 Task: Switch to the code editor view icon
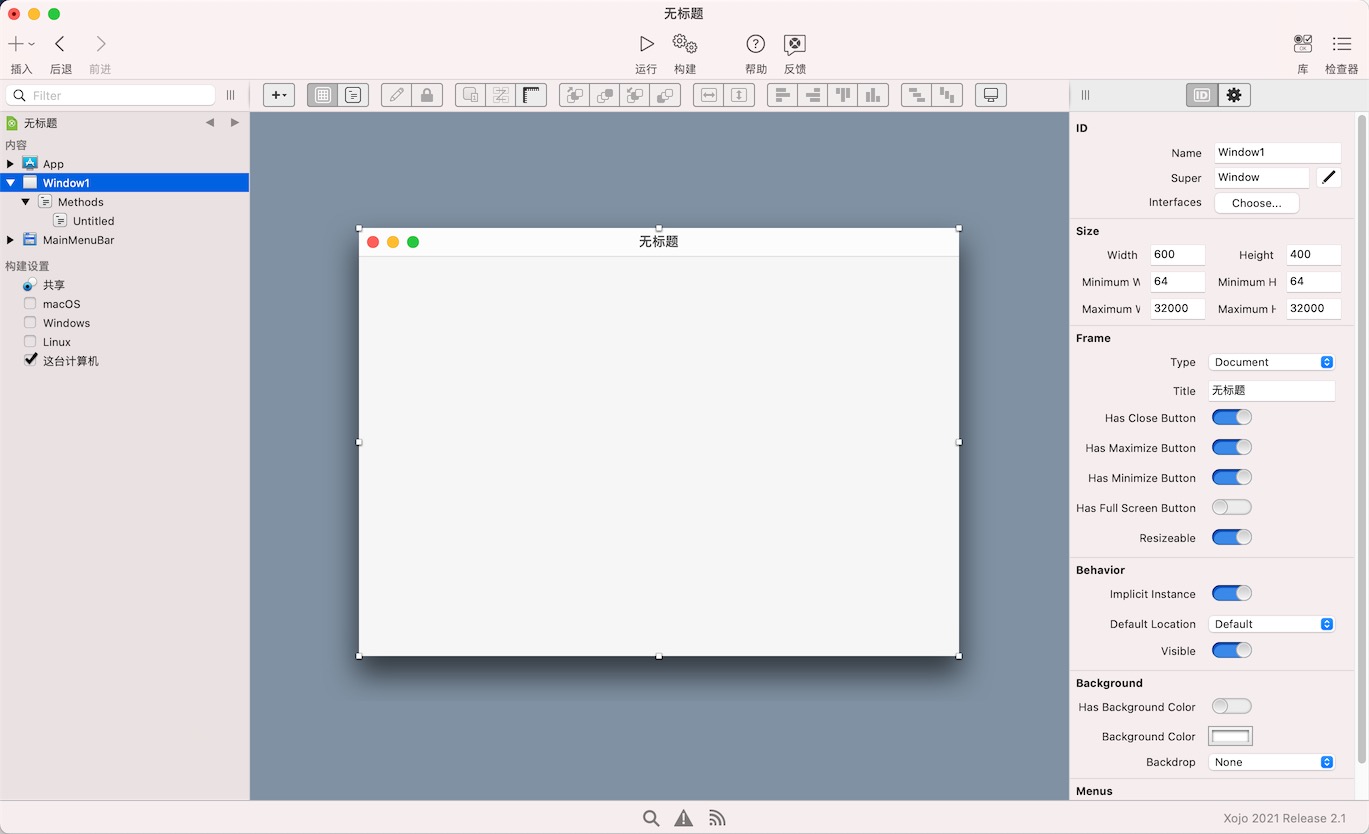pyautogui.click(x=353, y=95)
